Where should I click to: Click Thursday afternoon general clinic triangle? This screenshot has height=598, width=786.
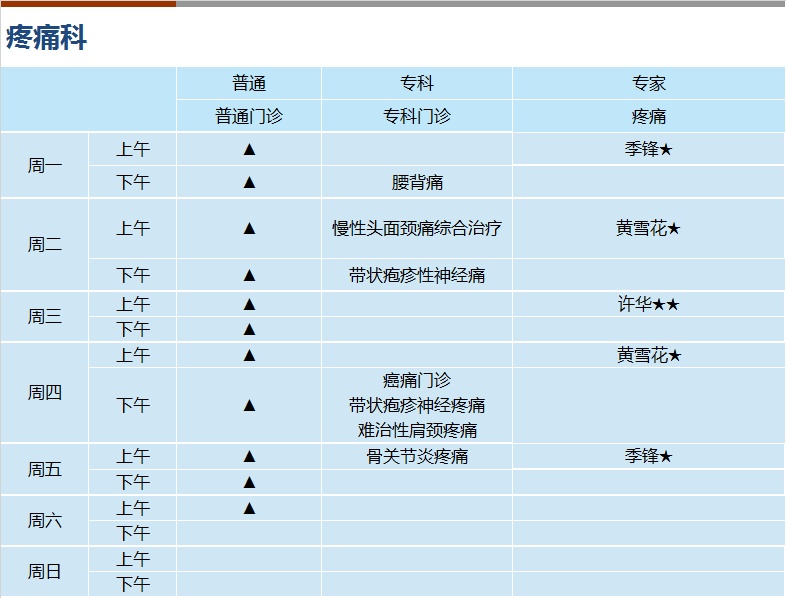click(249, 405)
